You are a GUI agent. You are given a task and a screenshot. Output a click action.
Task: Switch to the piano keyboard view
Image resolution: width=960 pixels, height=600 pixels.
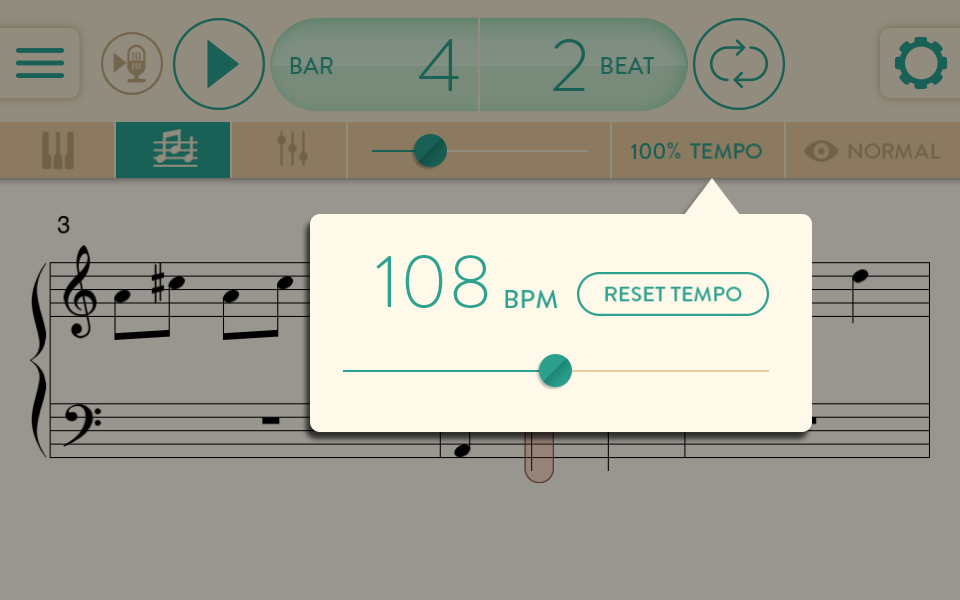click(x=58, y=150)
